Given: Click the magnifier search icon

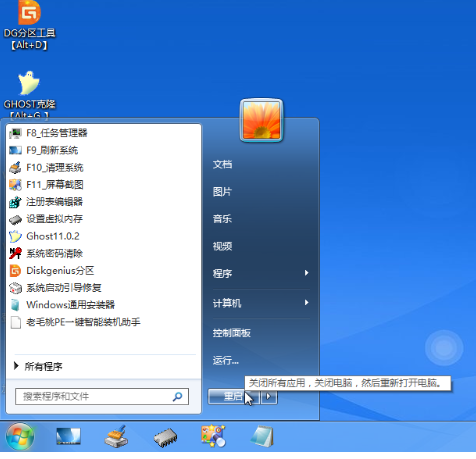Looking at the screenshot, I should point(178,397).
